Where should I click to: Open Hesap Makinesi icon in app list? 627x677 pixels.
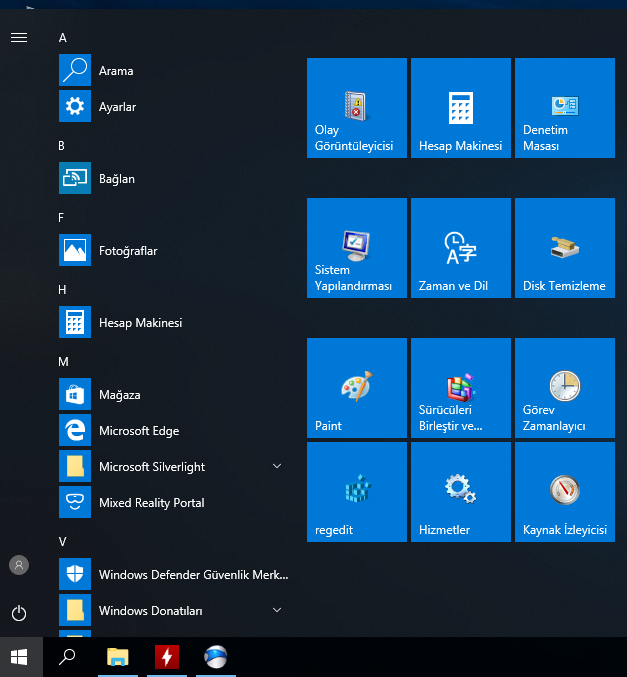pos(75,322)
